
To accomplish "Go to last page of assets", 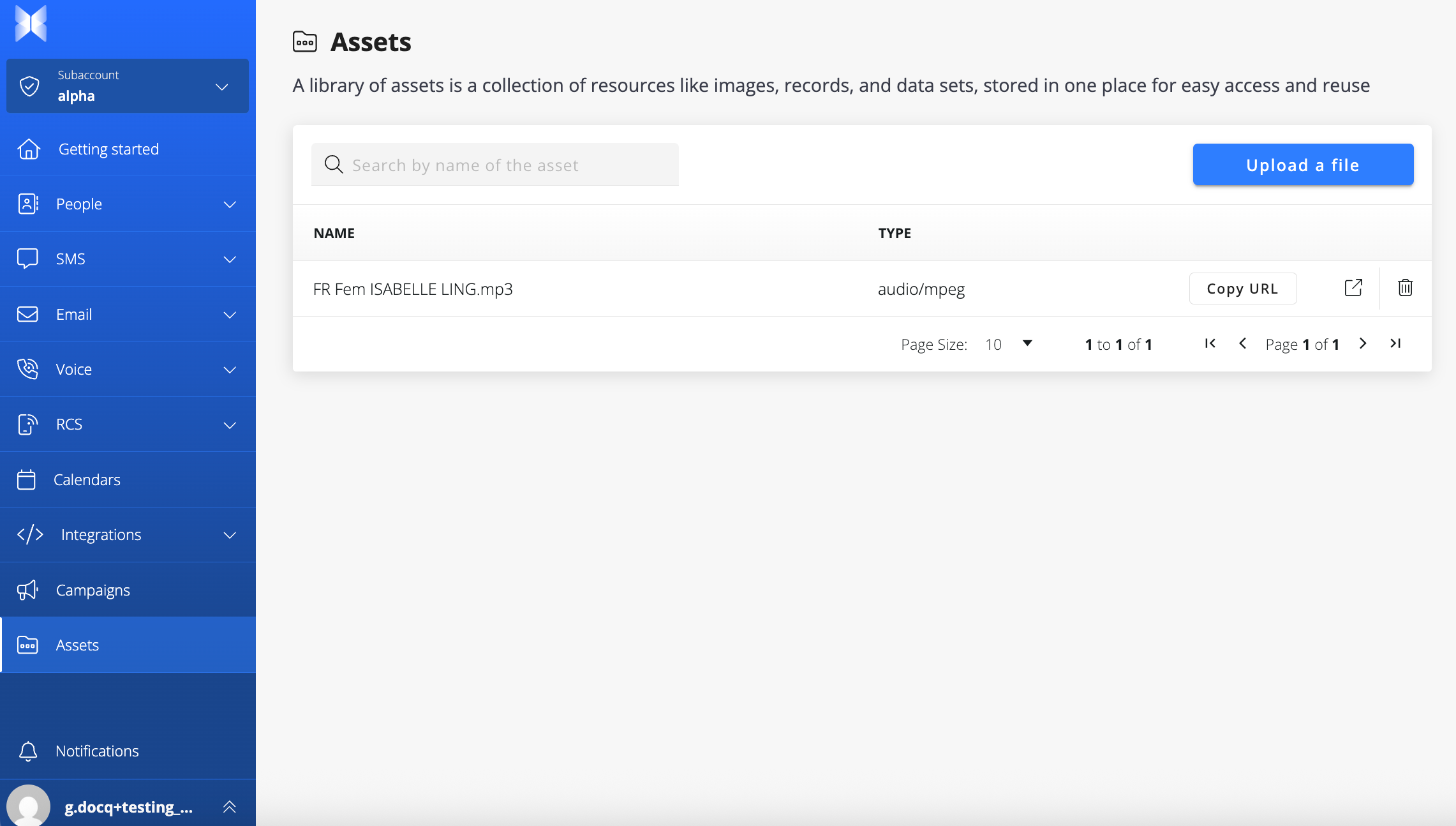I will point(1395,343).
